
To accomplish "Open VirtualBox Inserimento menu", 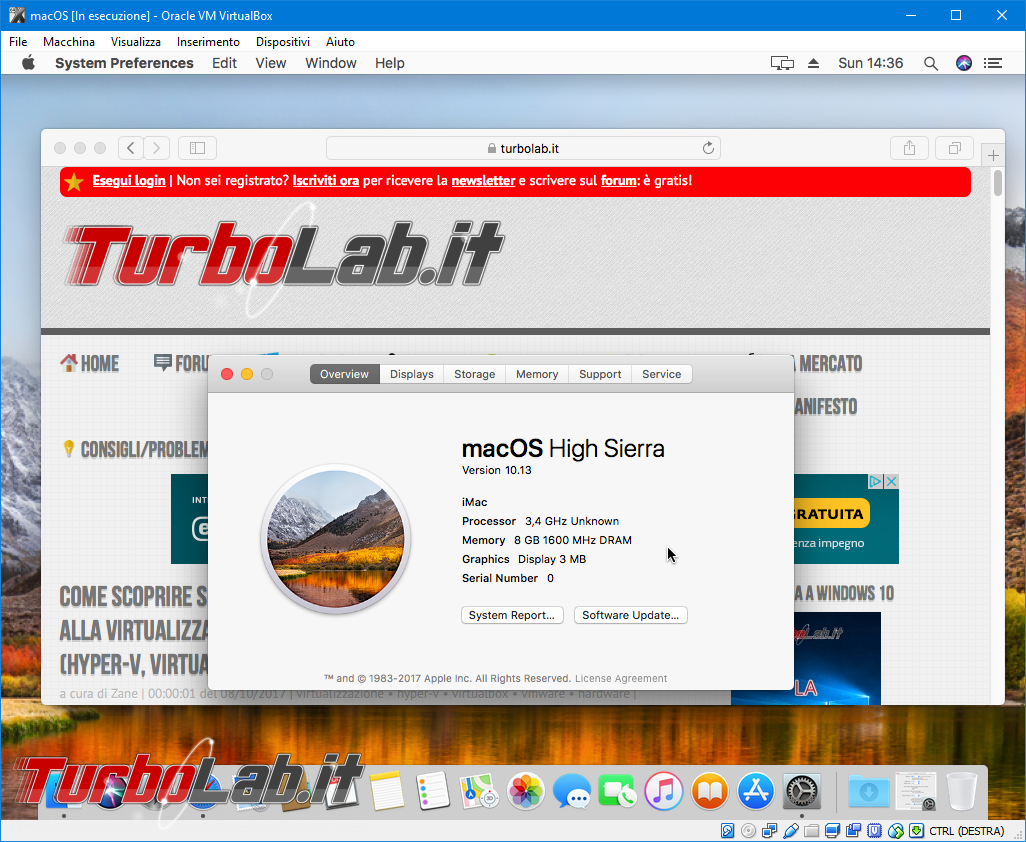I will [x=208, y=41].
